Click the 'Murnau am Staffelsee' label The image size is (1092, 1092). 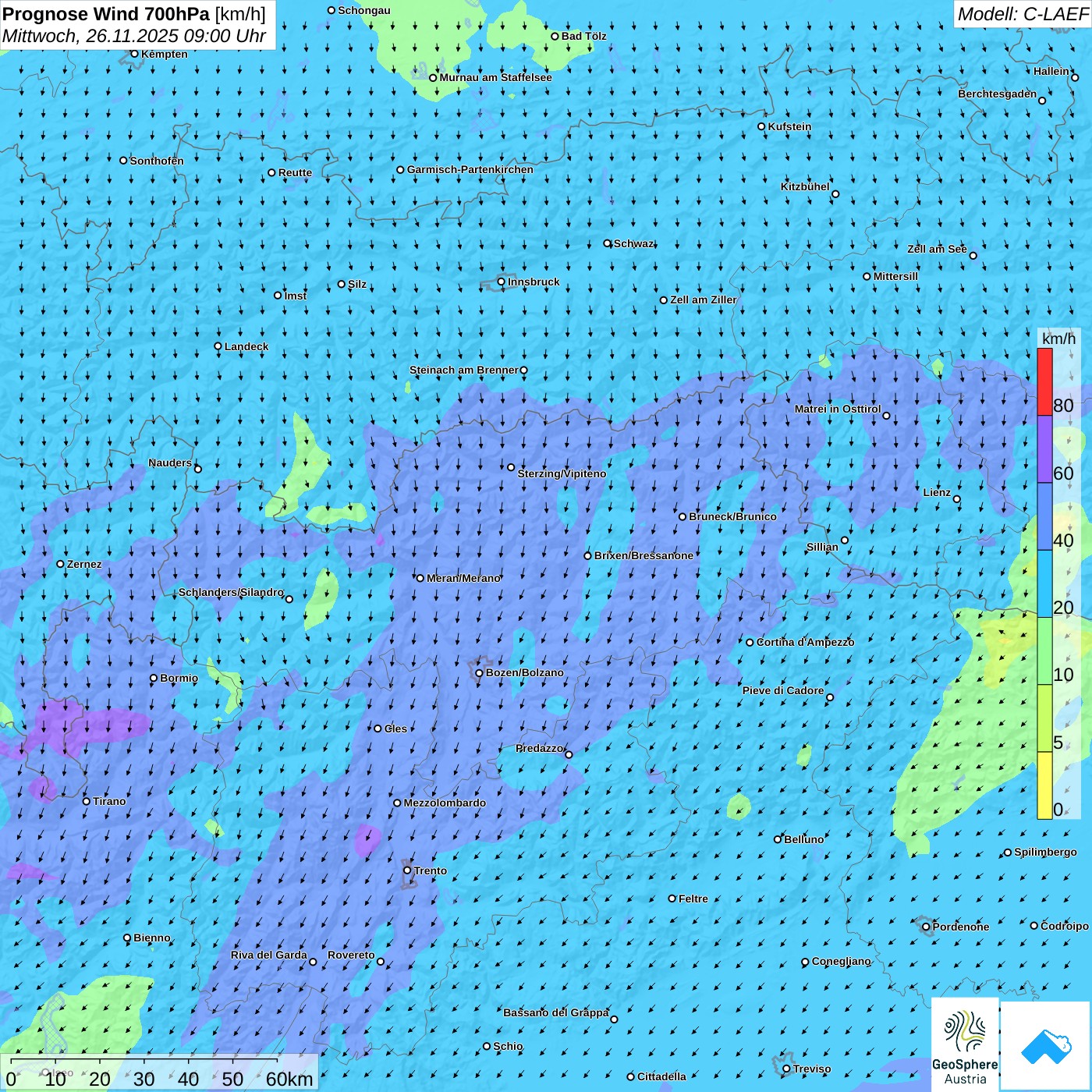tap(495, 77)
